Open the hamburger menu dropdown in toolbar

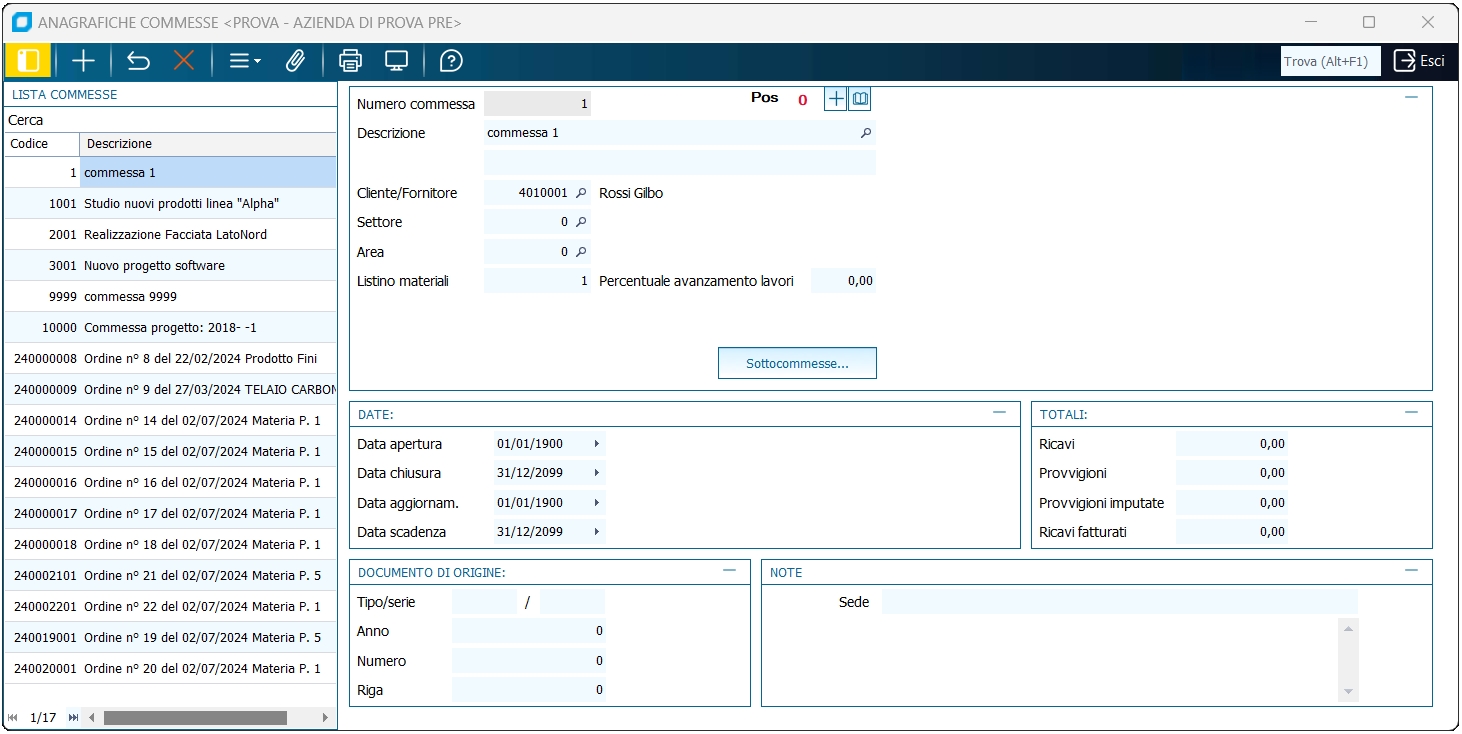point(243,61)
